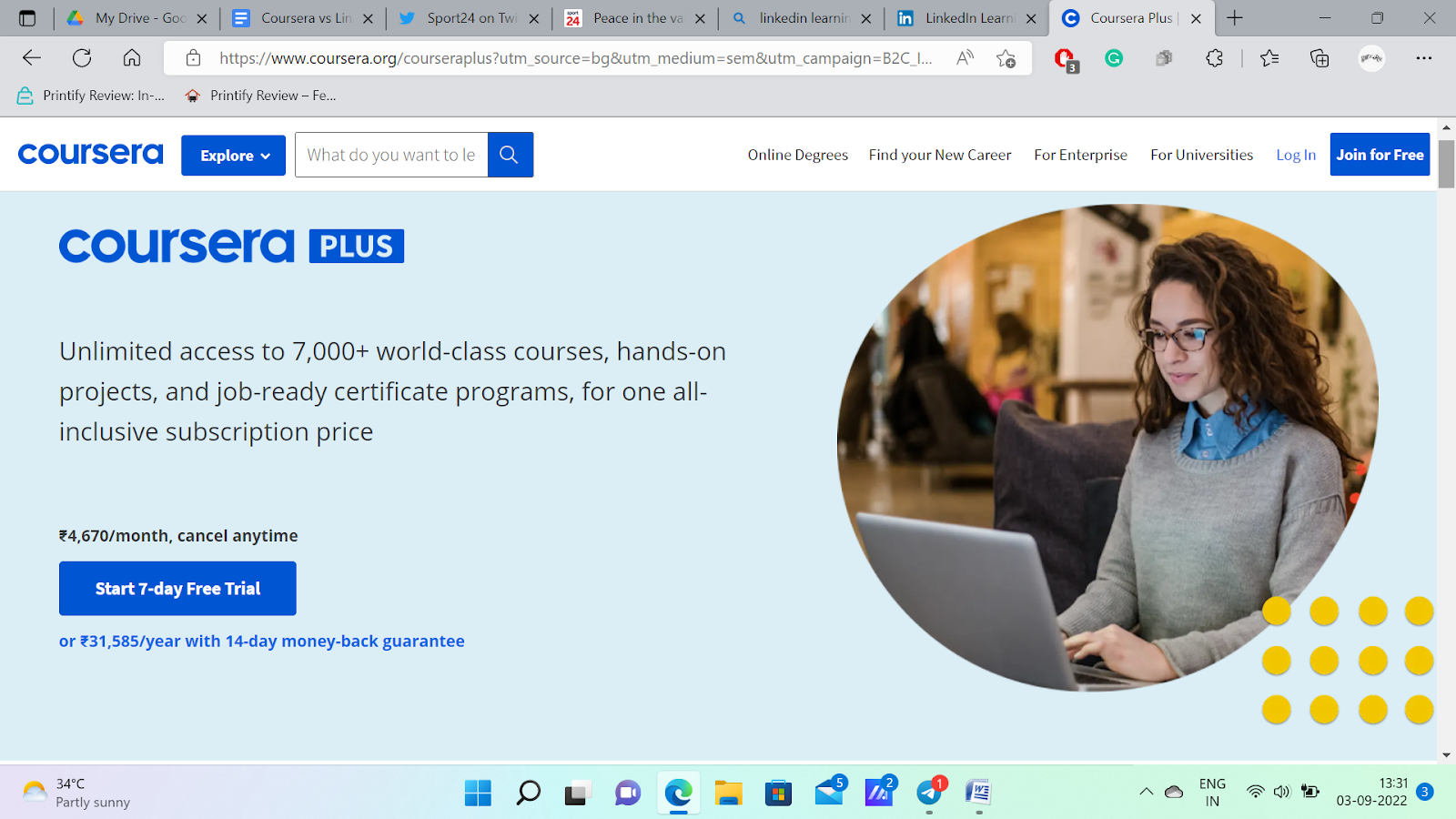Switch to the Sport24 on Twitter tab
This screenshot has height=819, width=1456.
pos(470,18)
